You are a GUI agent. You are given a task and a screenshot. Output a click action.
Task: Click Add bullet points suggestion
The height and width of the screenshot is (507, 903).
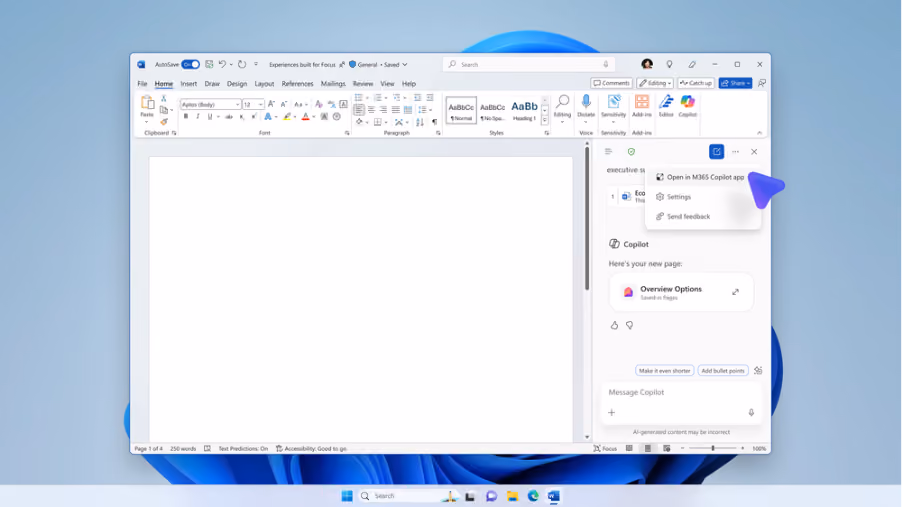coord(723,370)
